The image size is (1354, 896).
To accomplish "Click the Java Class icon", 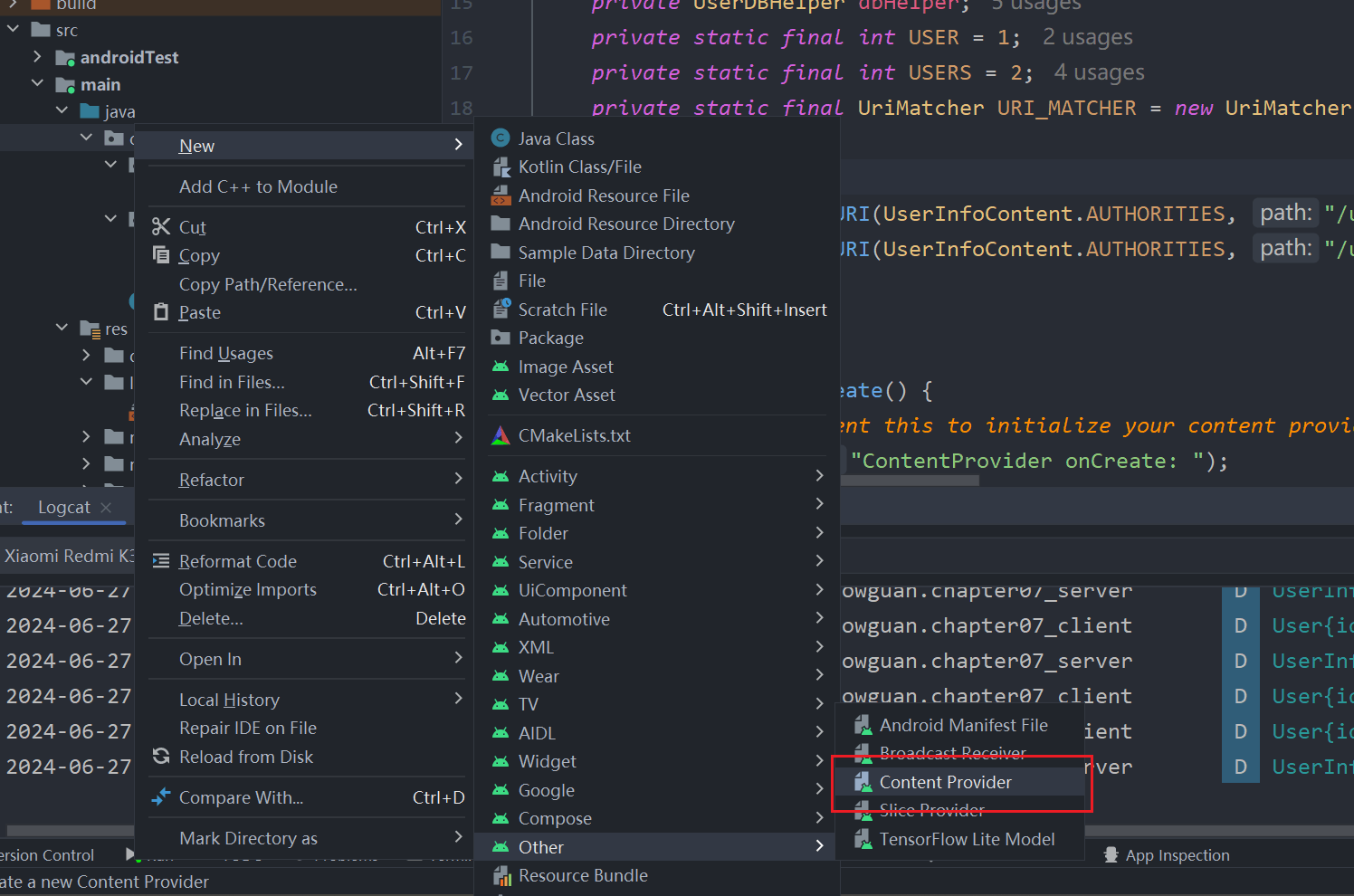I will (501, 138).
